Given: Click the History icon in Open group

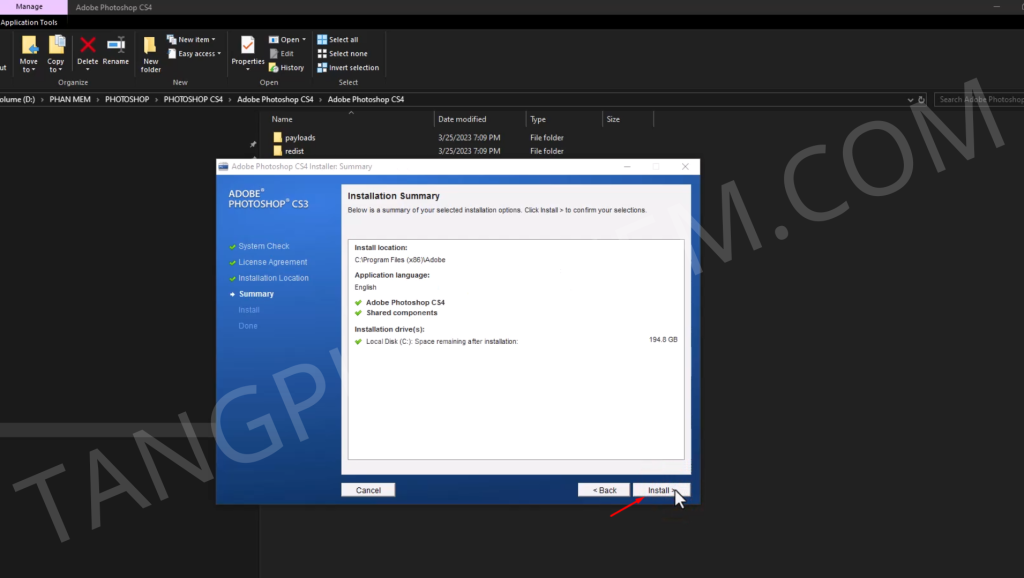Looking at the screenshot, I should [x=286, y=68].
